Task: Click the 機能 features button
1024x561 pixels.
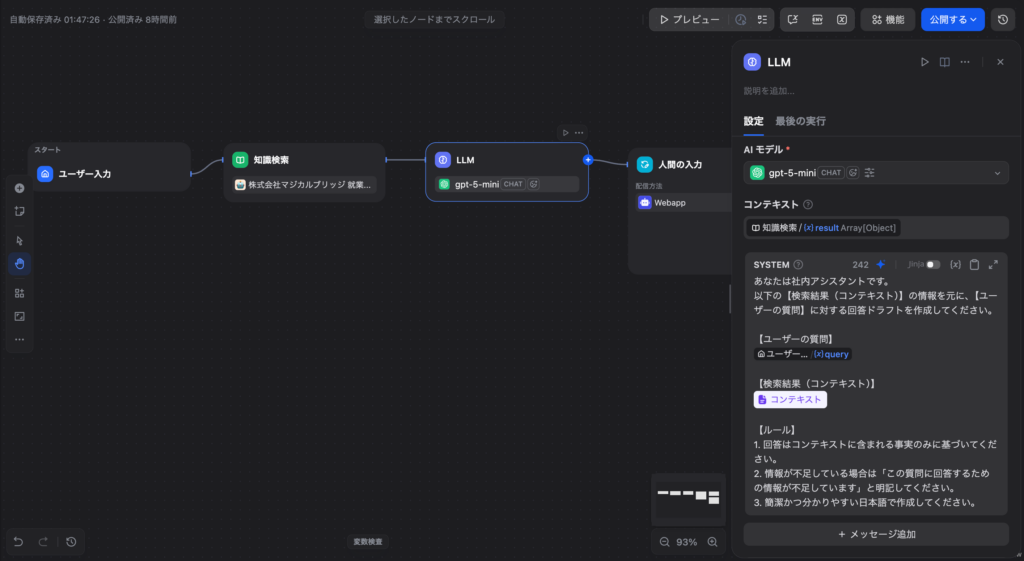Action: [x=888, y=20]
